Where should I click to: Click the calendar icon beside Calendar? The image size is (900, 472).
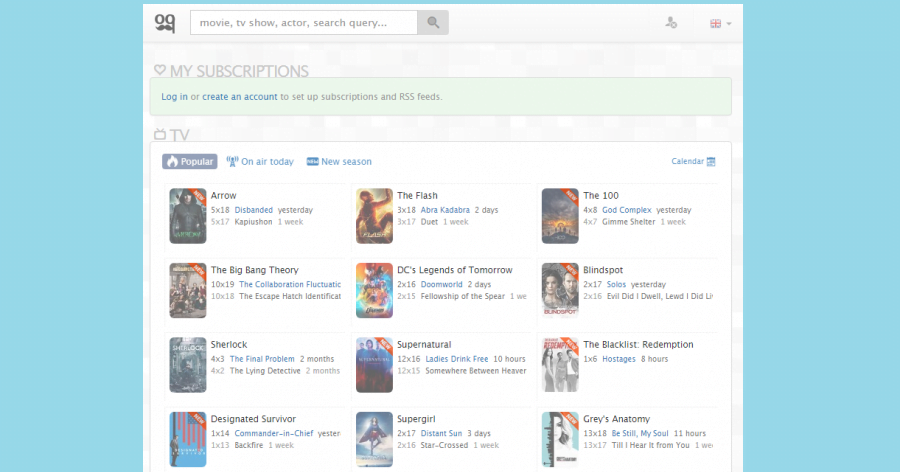pyautogui.click(x=711, y=161)
